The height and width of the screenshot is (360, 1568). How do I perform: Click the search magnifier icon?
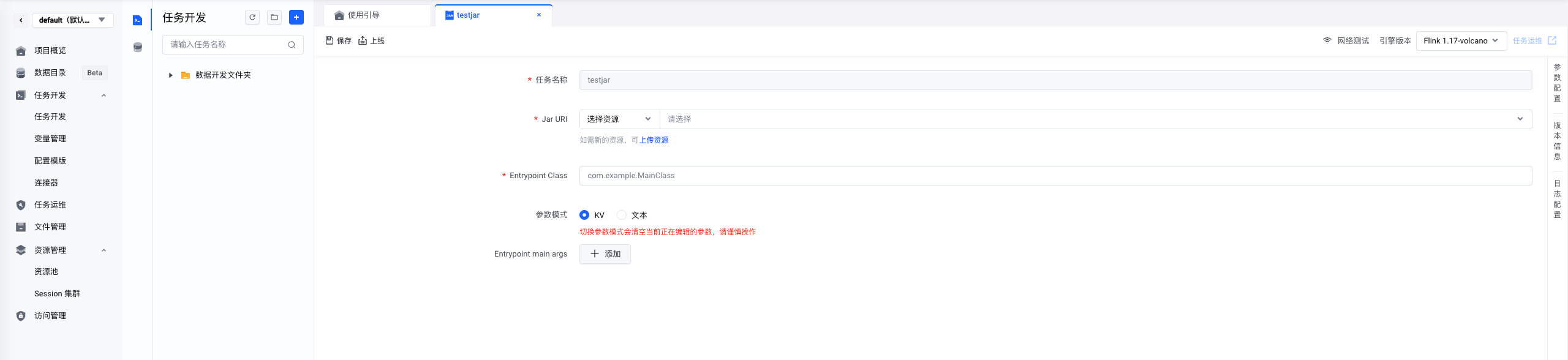click(x=292, y=45)
